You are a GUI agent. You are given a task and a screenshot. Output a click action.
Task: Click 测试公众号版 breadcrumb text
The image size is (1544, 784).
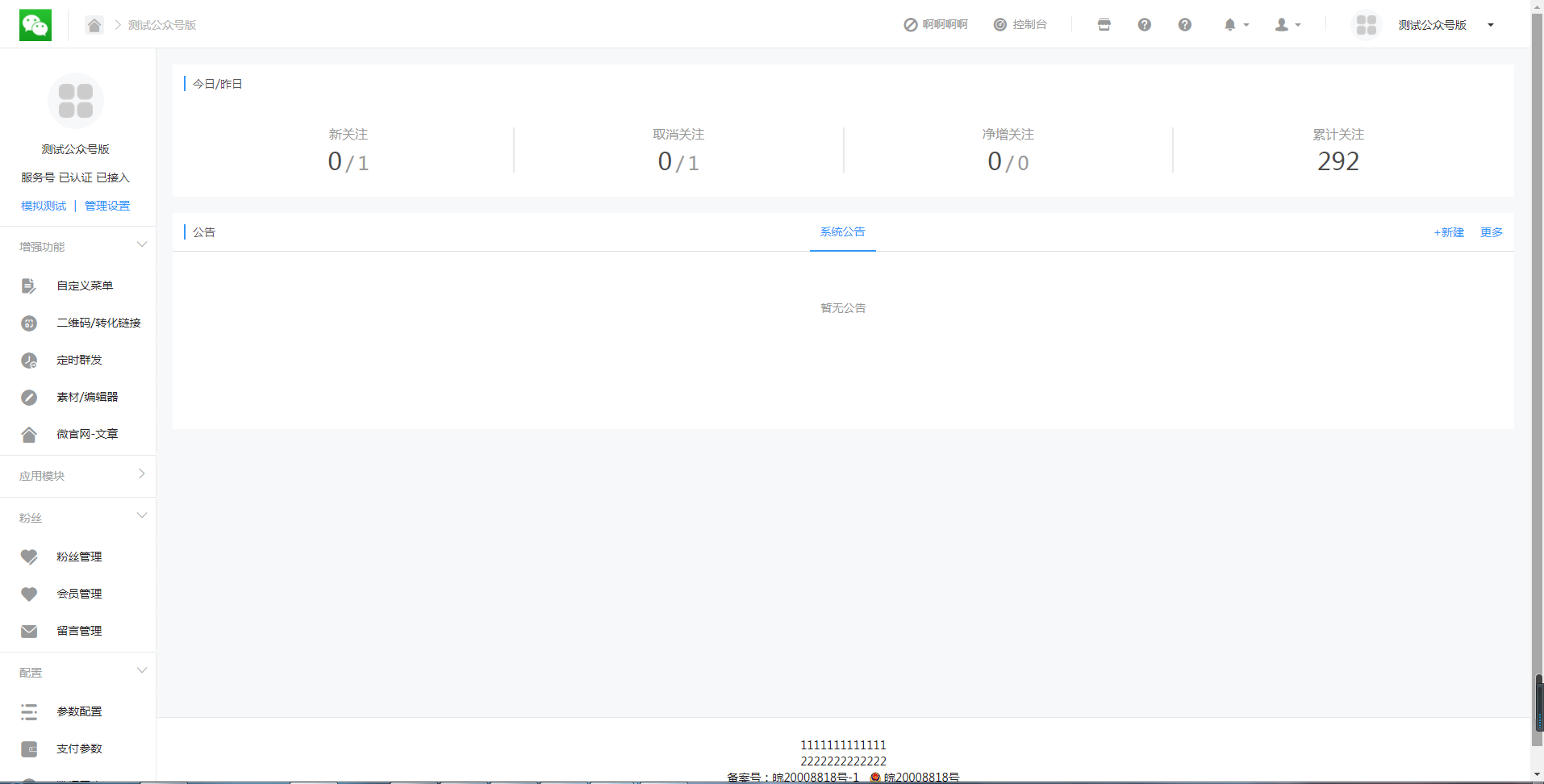click(162, 25)
